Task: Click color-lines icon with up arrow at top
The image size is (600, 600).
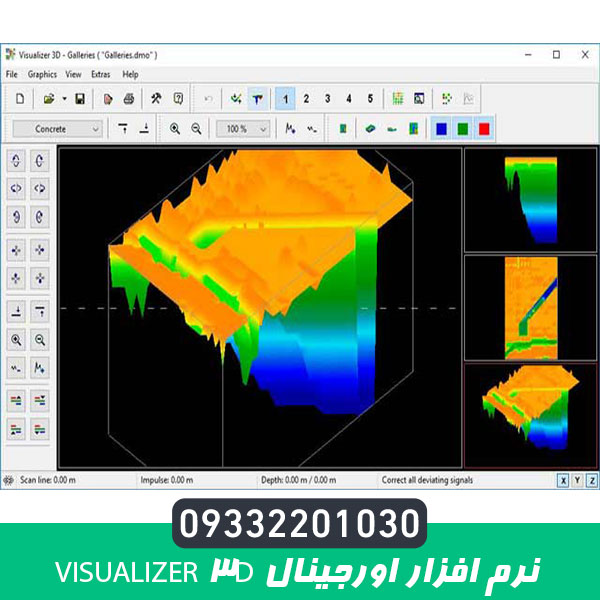Action: pos(16,401)
